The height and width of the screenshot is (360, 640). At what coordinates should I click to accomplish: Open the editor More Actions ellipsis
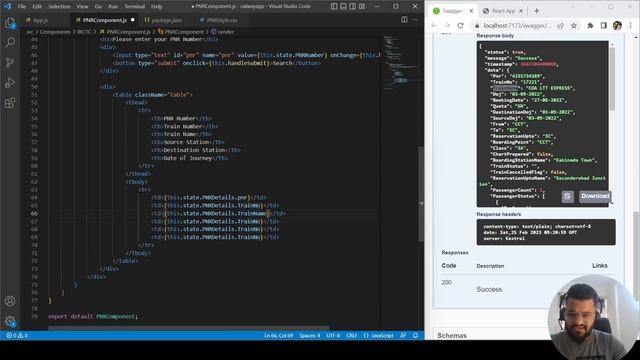[415, 20]
